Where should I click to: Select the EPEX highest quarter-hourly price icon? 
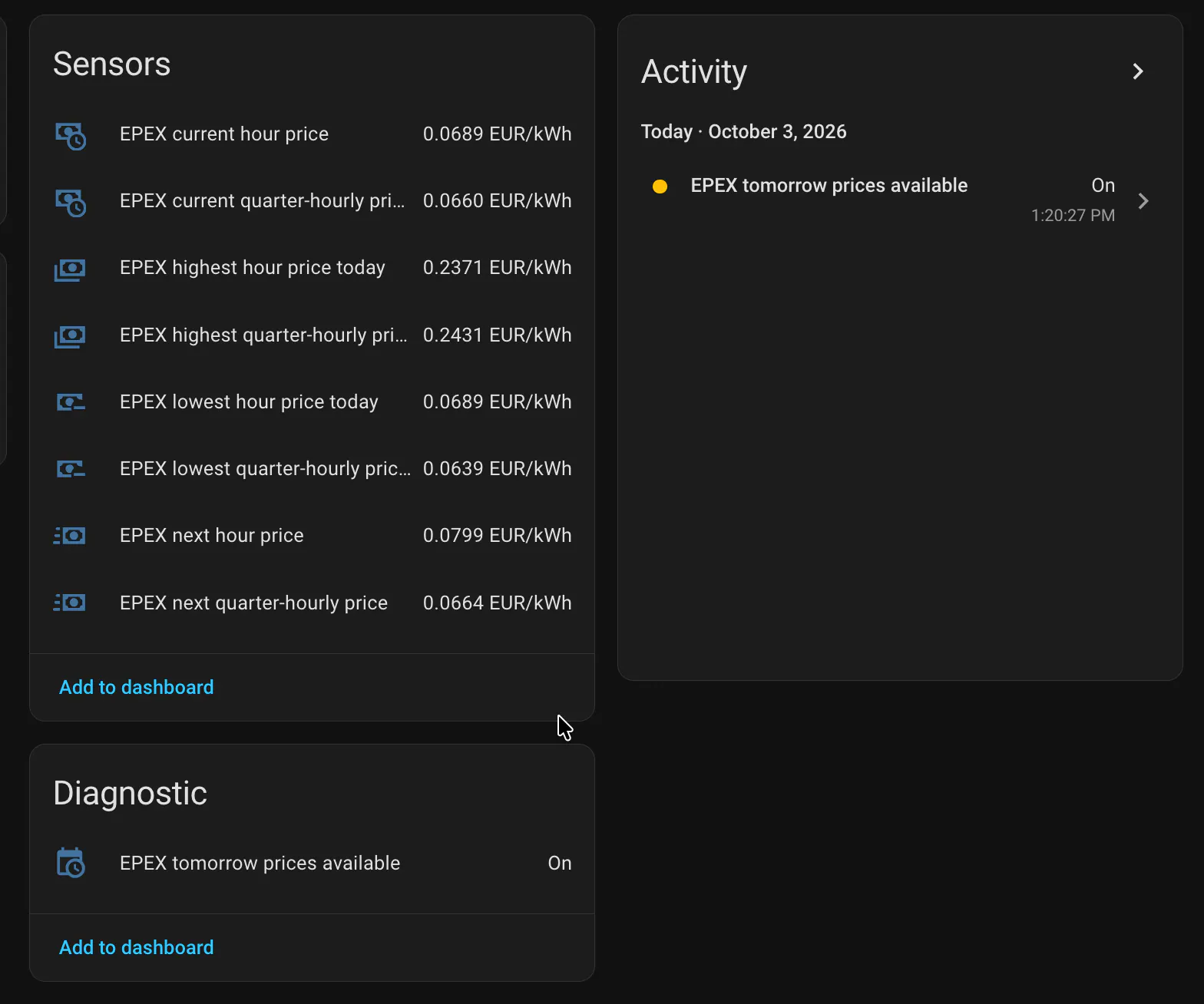(x=70, y=336)
